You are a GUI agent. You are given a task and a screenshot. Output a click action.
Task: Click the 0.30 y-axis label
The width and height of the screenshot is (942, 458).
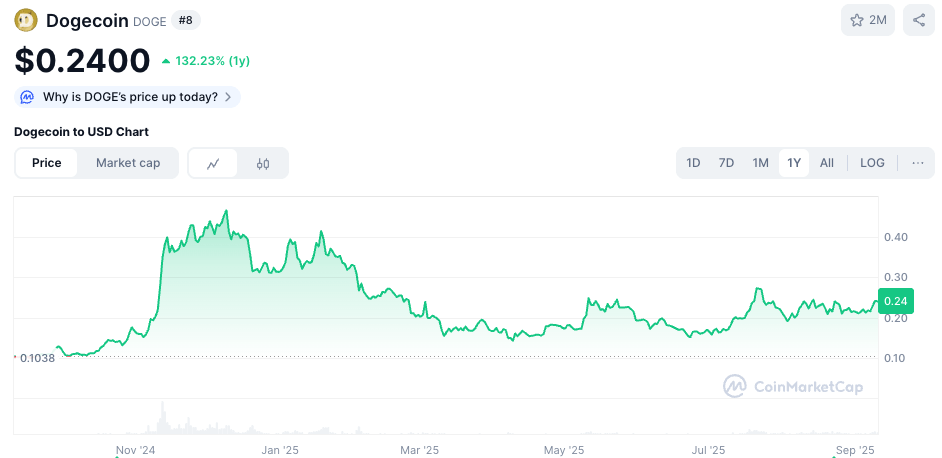[896, 278]
